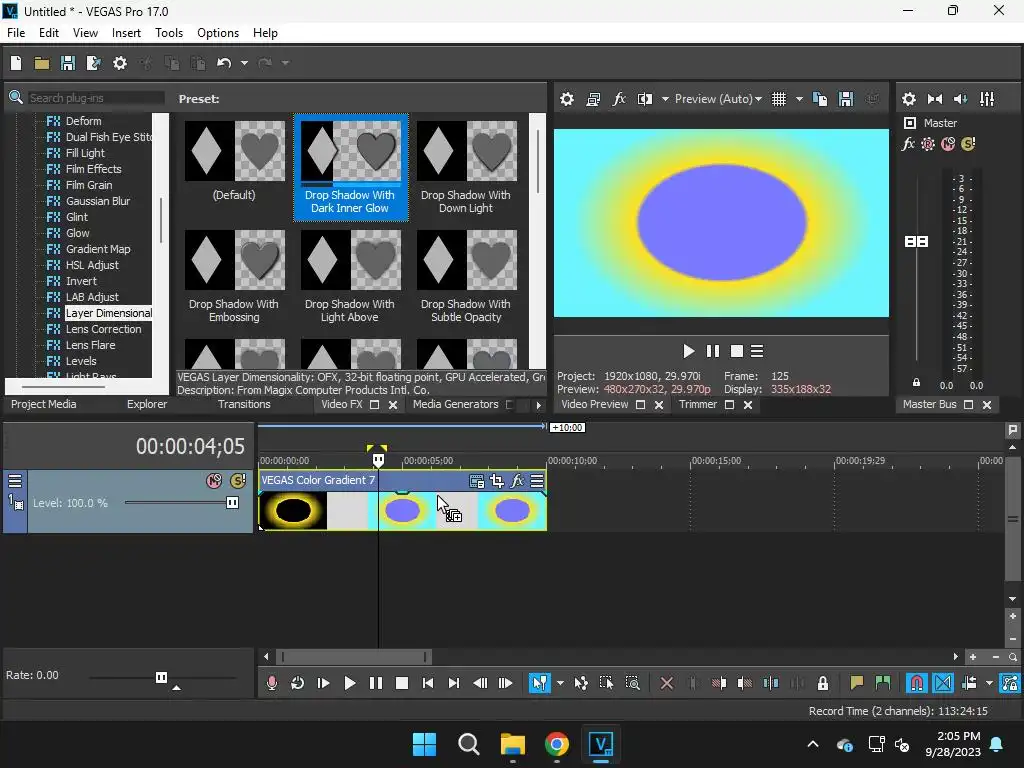This screenshot has height=768, width=1024.
Task: Stop the video preview
Action: pyautogui.click(x=737, y=351)
